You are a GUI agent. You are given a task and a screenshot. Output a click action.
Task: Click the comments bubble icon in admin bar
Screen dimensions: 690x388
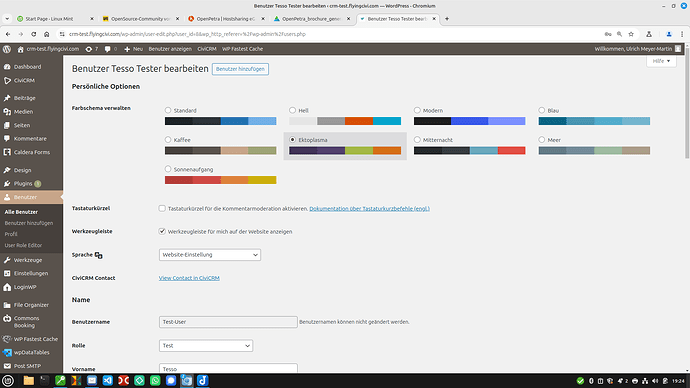[107, 49]
